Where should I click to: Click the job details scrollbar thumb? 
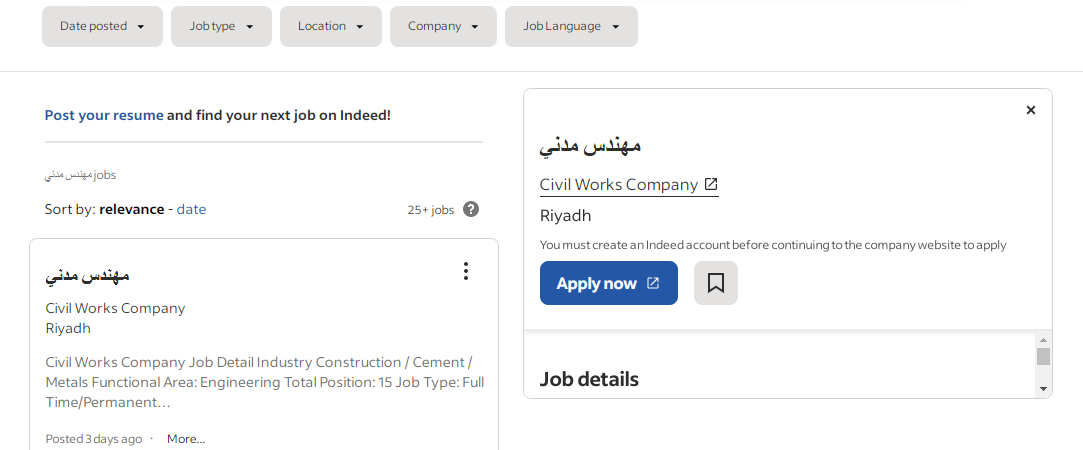coord(1043,357)
